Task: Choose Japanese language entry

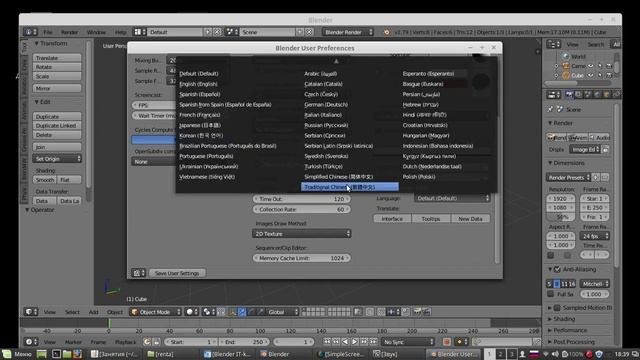Action: [x=200, y=125]
